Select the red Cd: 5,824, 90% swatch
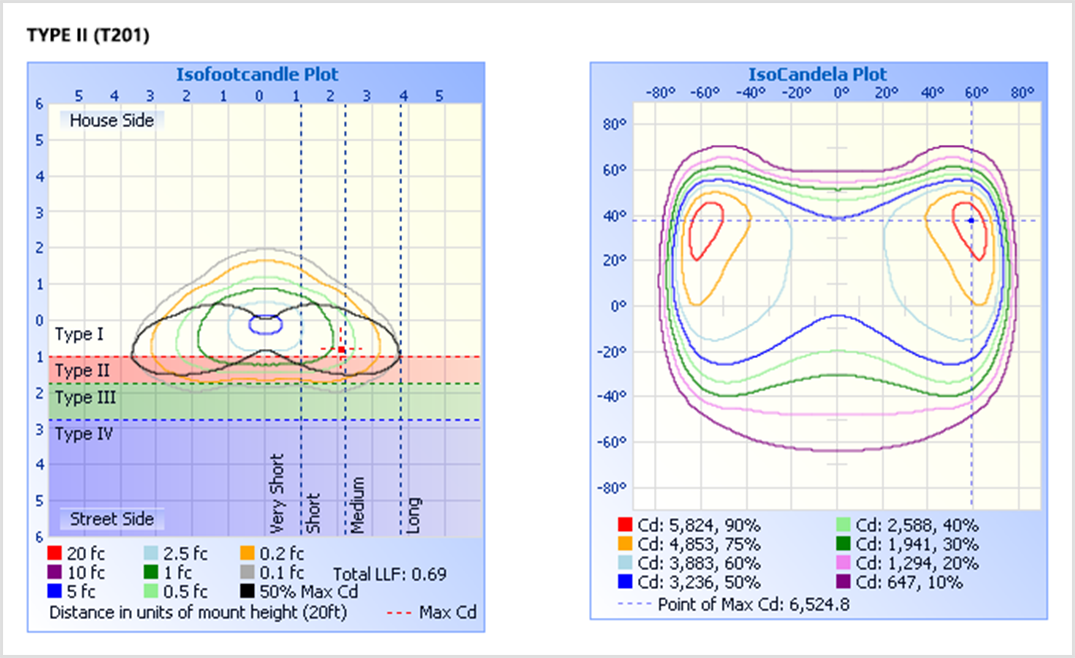 (x=625, y=525)
